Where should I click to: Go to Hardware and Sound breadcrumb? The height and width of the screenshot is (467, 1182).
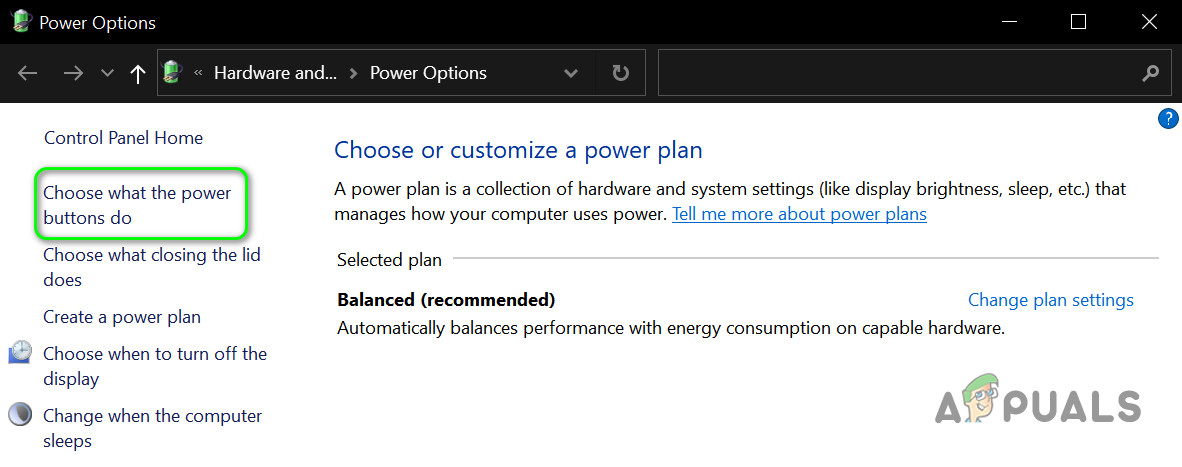[x=275, y=73]
